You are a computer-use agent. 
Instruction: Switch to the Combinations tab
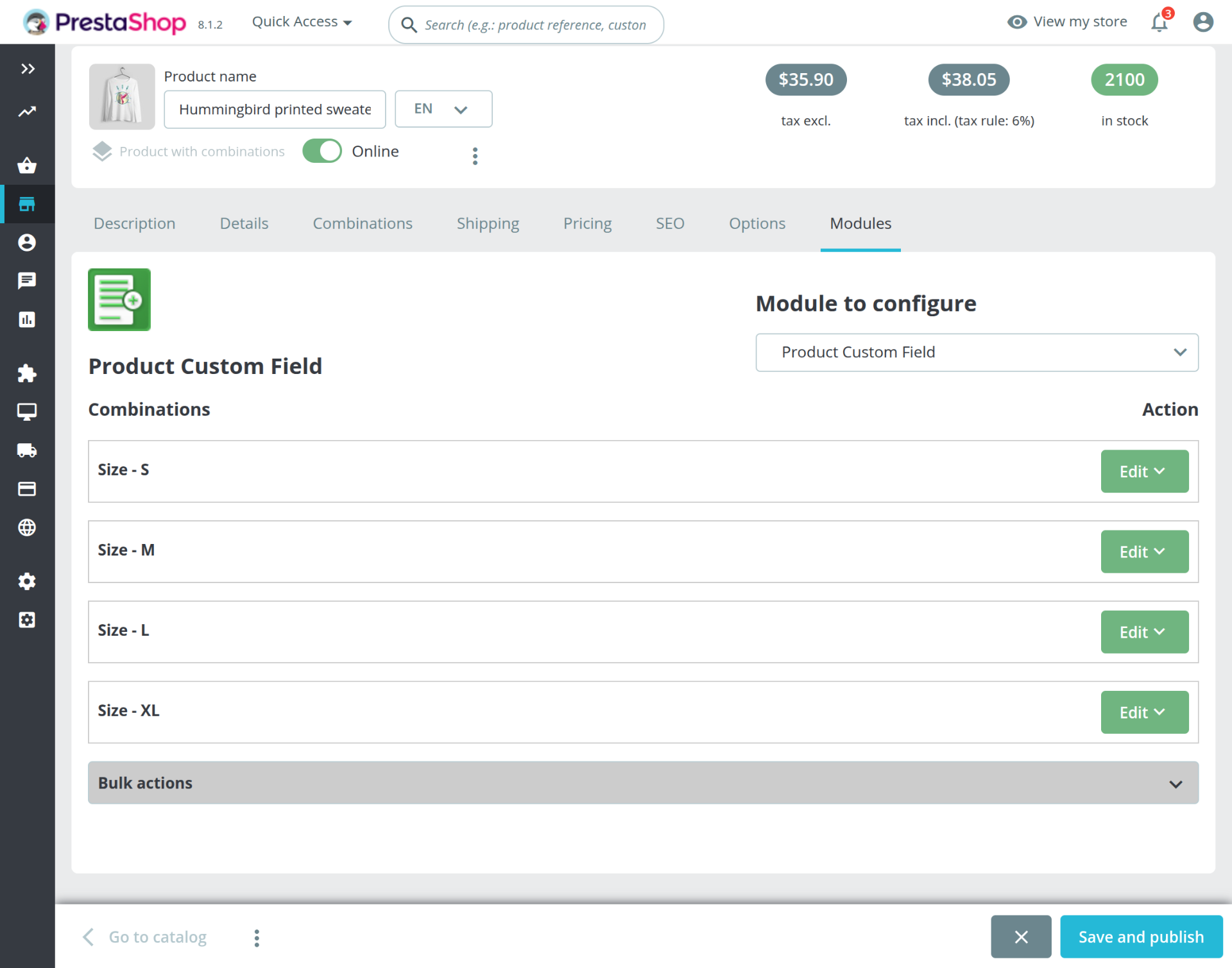tap(363, 223)
